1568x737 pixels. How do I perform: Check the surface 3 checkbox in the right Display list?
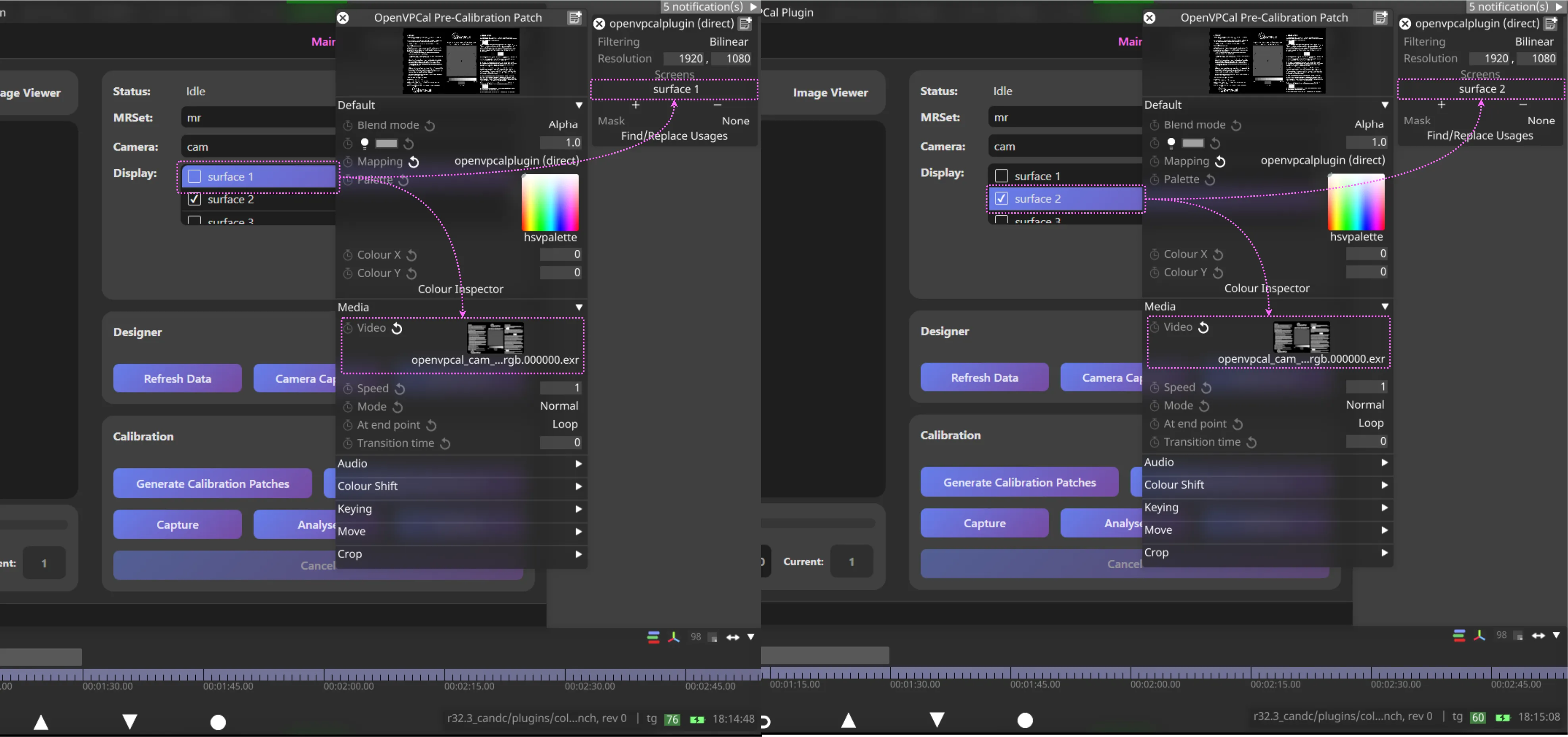[x=1001, y=221]
